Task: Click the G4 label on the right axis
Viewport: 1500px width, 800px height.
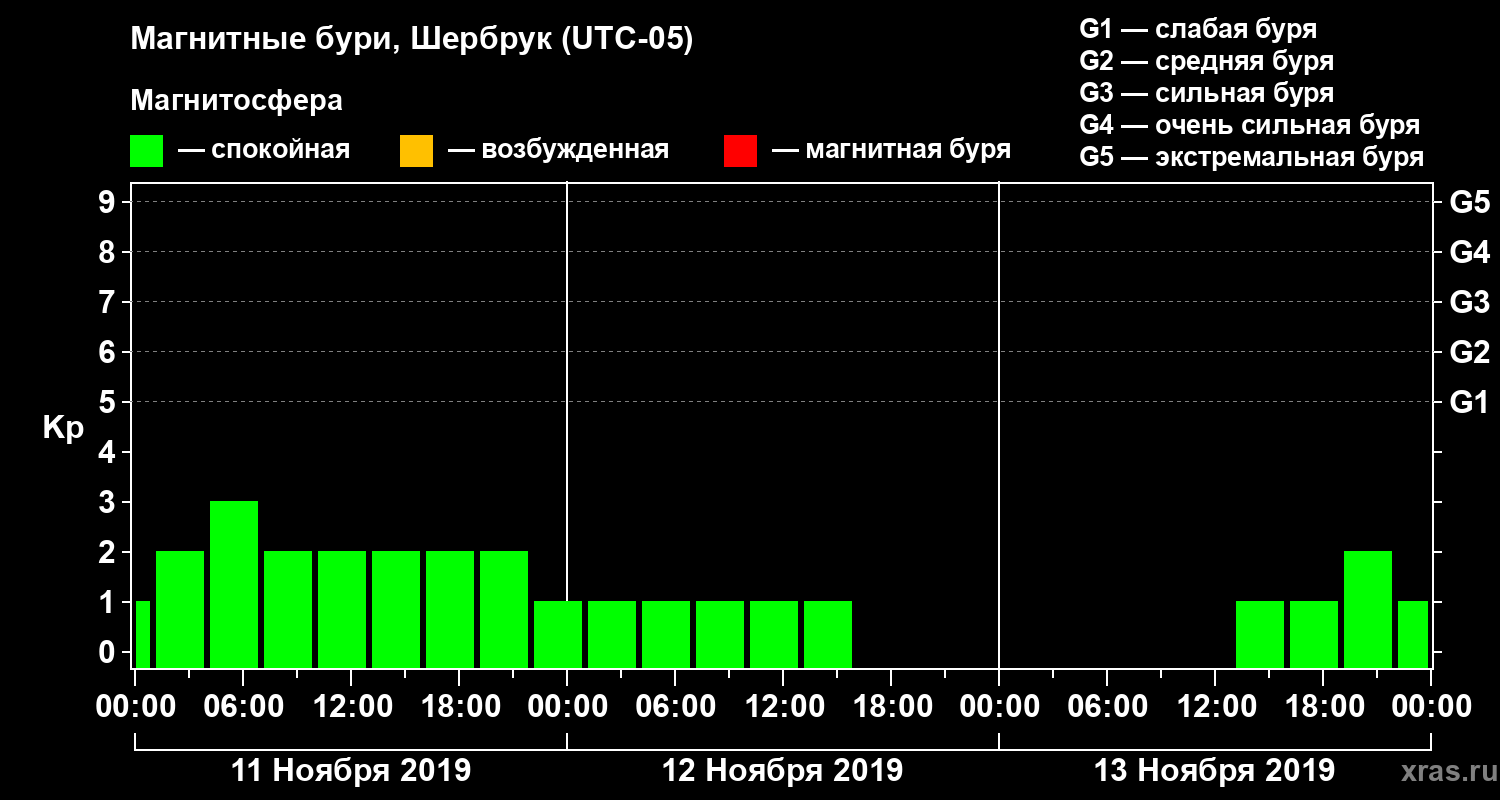Action: coord(1469,252)
